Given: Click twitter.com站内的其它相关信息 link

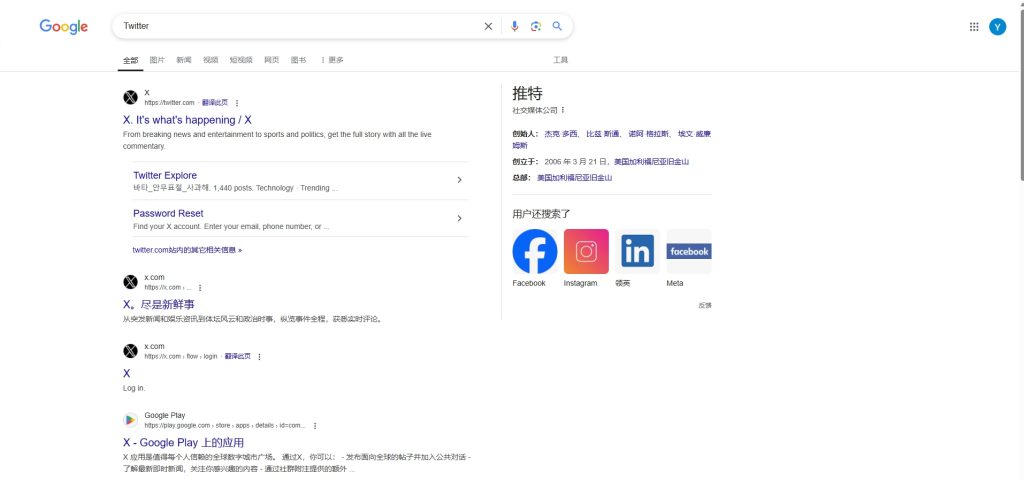Looking at the screenshot, I should click(187, 250).
